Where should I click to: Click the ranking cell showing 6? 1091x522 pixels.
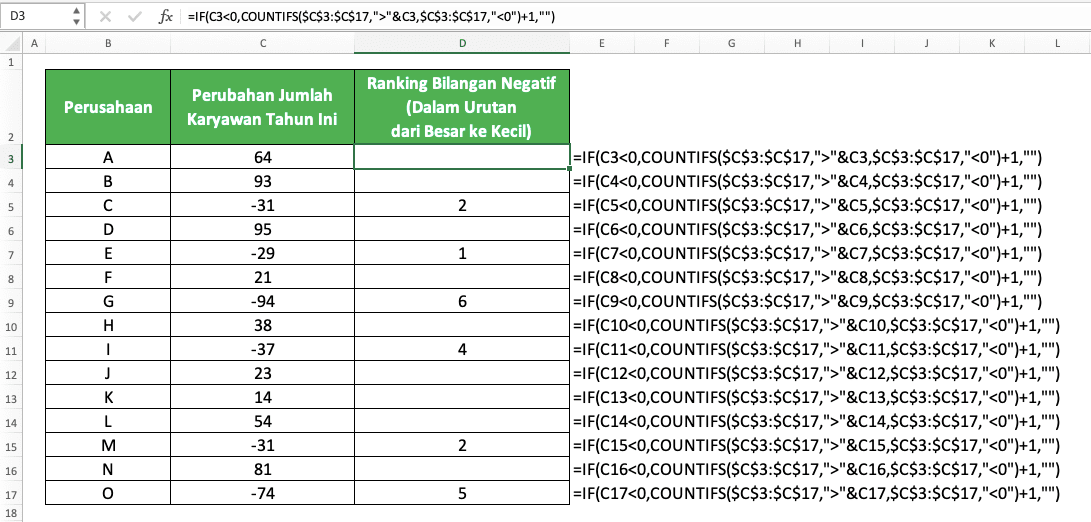pos(462,301)
